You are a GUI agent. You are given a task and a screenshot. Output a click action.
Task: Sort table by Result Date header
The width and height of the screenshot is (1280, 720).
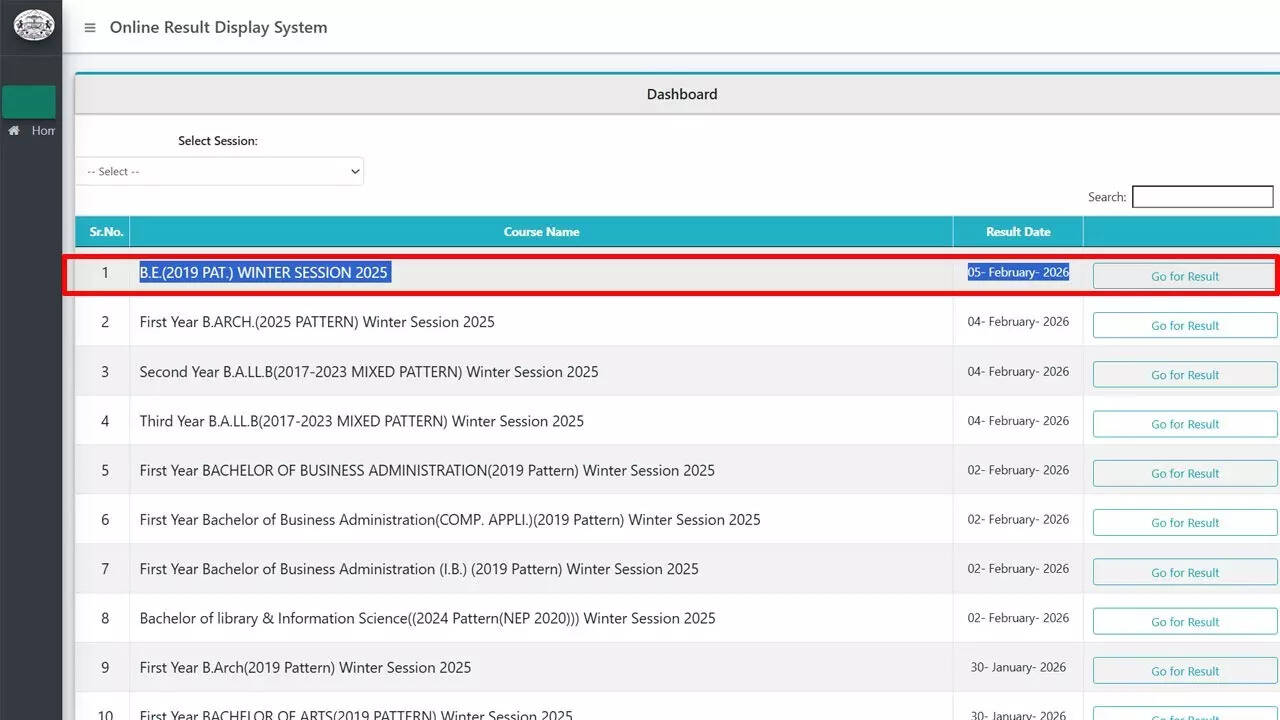1017,232
